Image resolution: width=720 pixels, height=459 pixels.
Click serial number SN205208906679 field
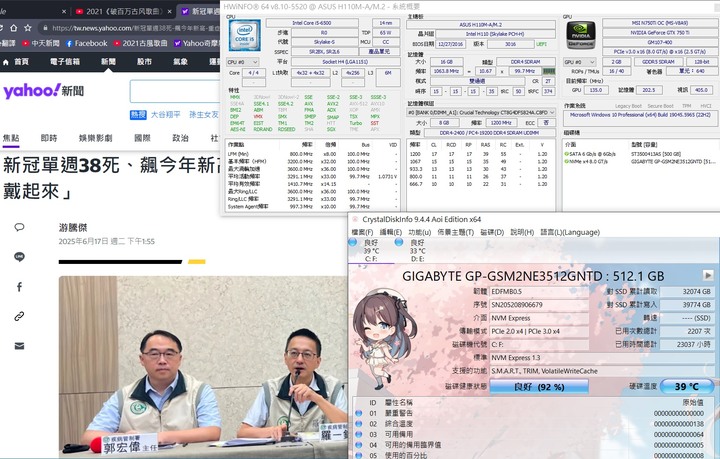coord(539,305)
